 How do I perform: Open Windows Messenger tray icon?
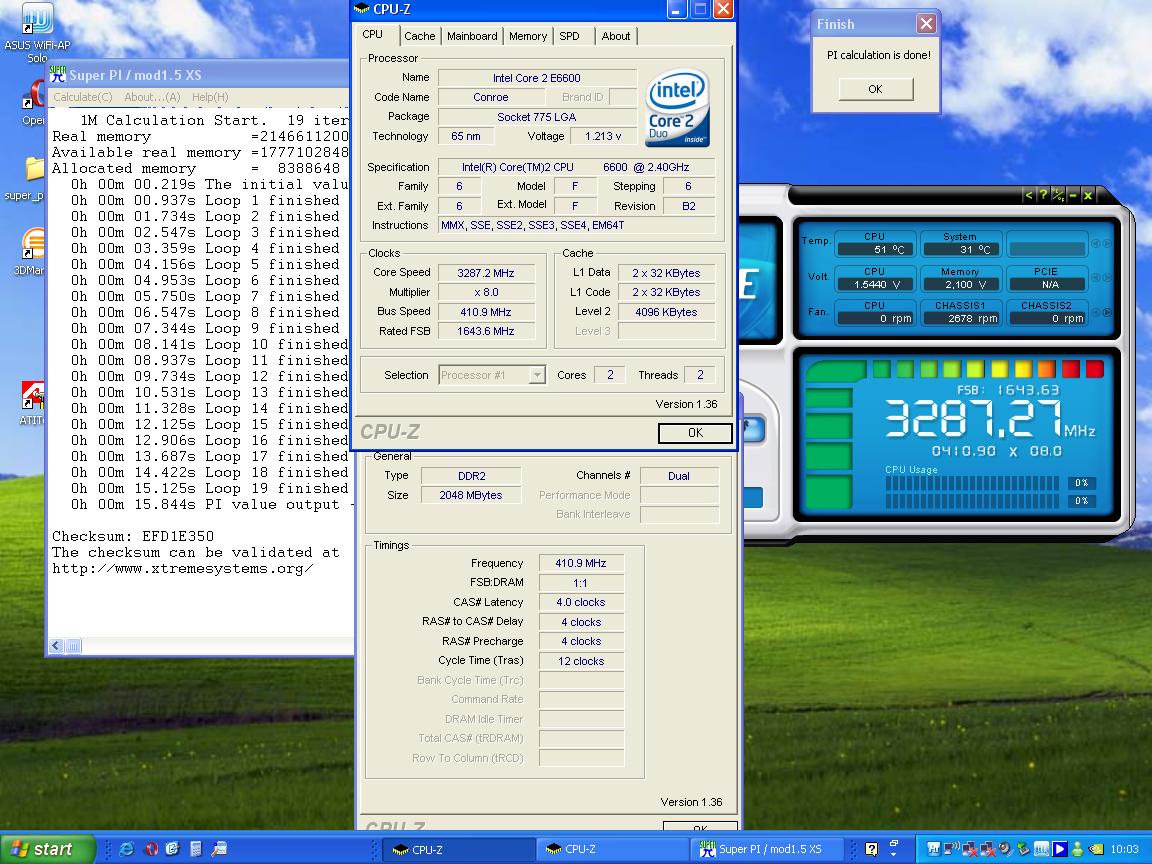(x=1077, y=849)
